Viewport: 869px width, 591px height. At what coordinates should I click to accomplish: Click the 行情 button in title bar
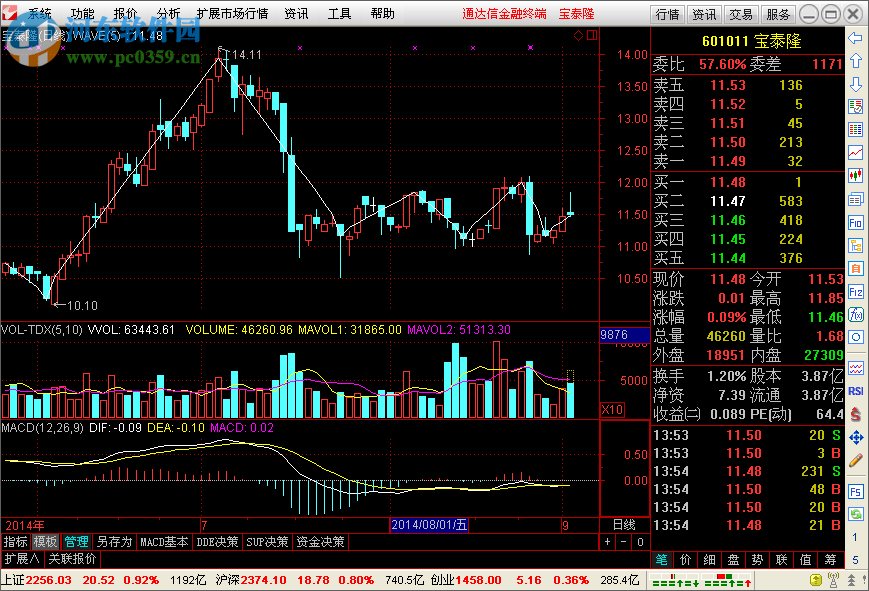(x=667, y=14)
